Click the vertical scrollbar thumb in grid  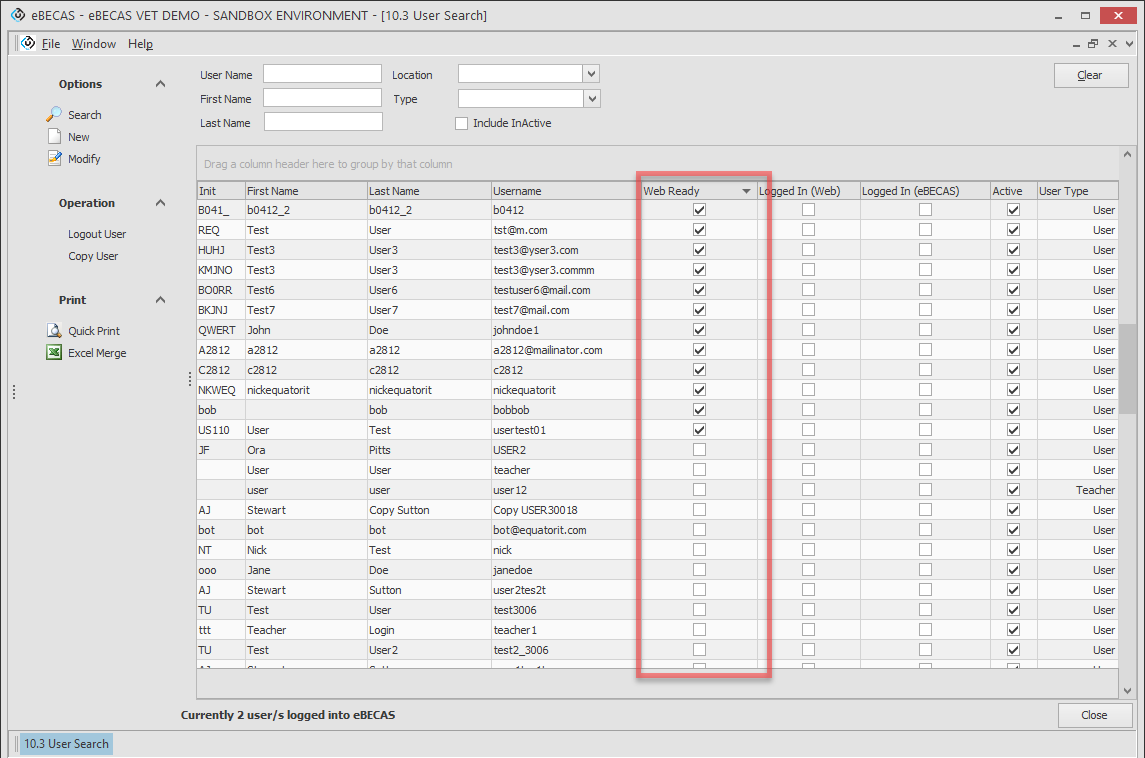pyautogui.click(x=1127, y=368)
